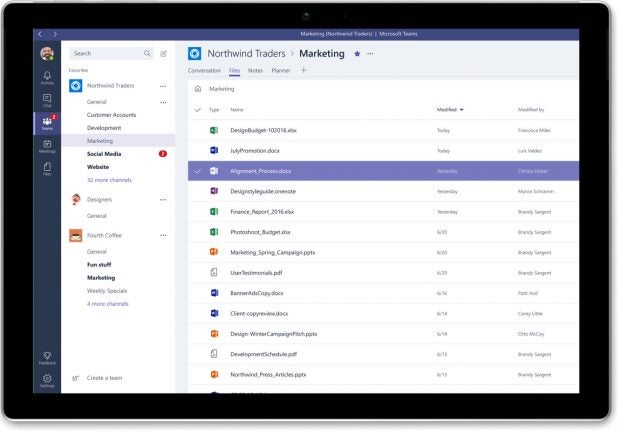
Task: Expand 4 more channels
Action: click(x=108, y=304)
